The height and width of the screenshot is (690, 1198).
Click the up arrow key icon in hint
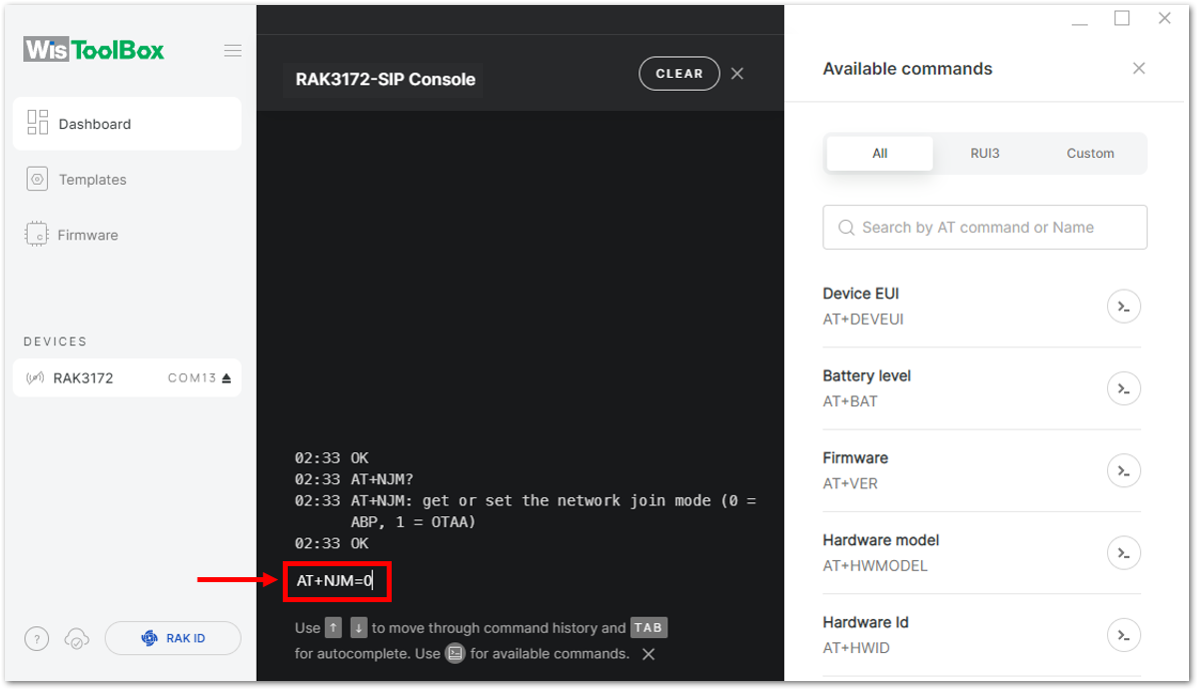point(333,628)
